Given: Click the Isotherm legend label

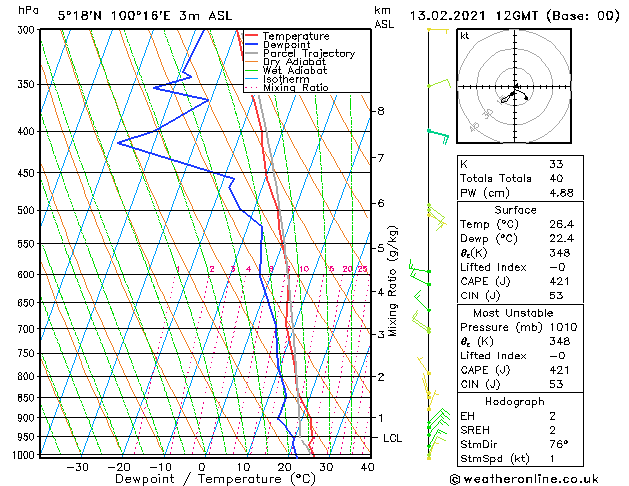Looking at the screenshot, I should tap(286, 79).
